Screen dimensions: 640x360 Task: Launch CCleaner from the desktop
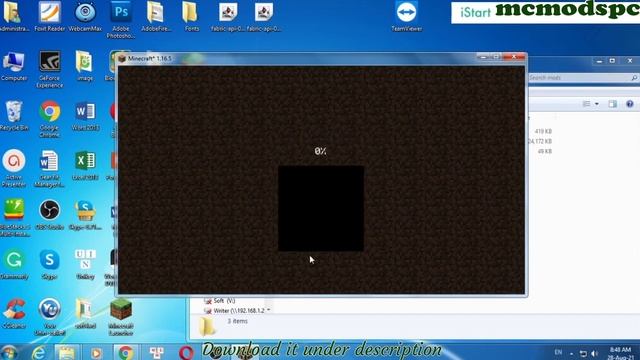tap(14, 314)
